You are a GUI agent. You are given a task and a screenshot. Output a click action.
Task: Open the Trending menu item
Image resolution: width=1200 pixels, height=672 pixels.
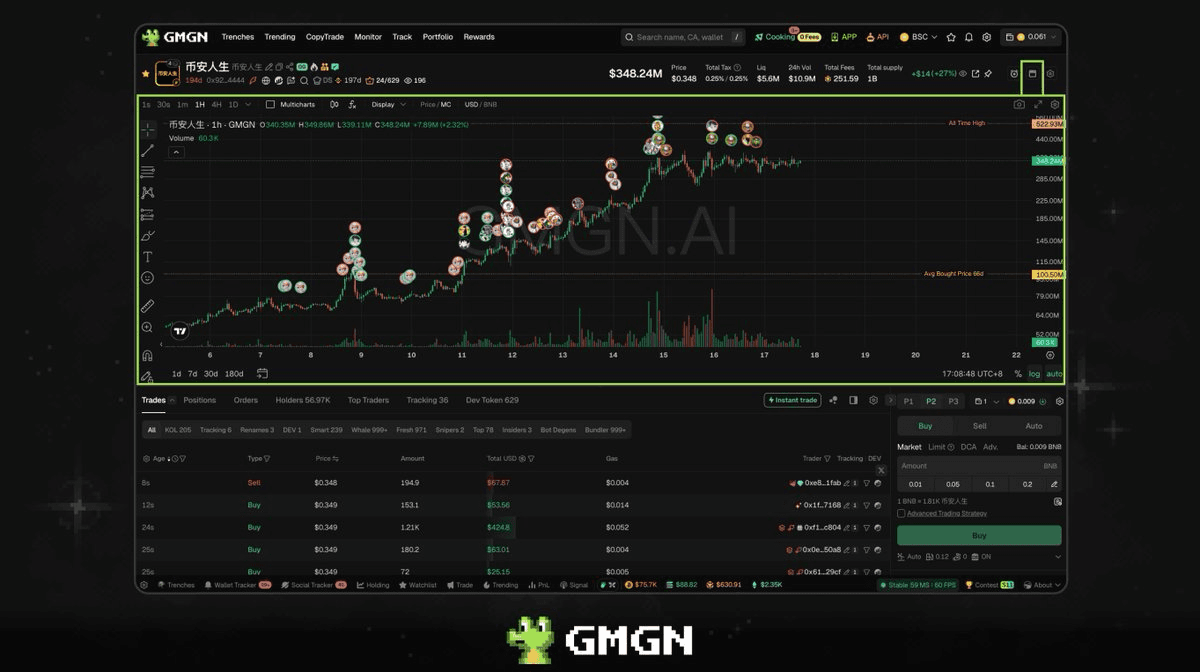coord(280,37)
